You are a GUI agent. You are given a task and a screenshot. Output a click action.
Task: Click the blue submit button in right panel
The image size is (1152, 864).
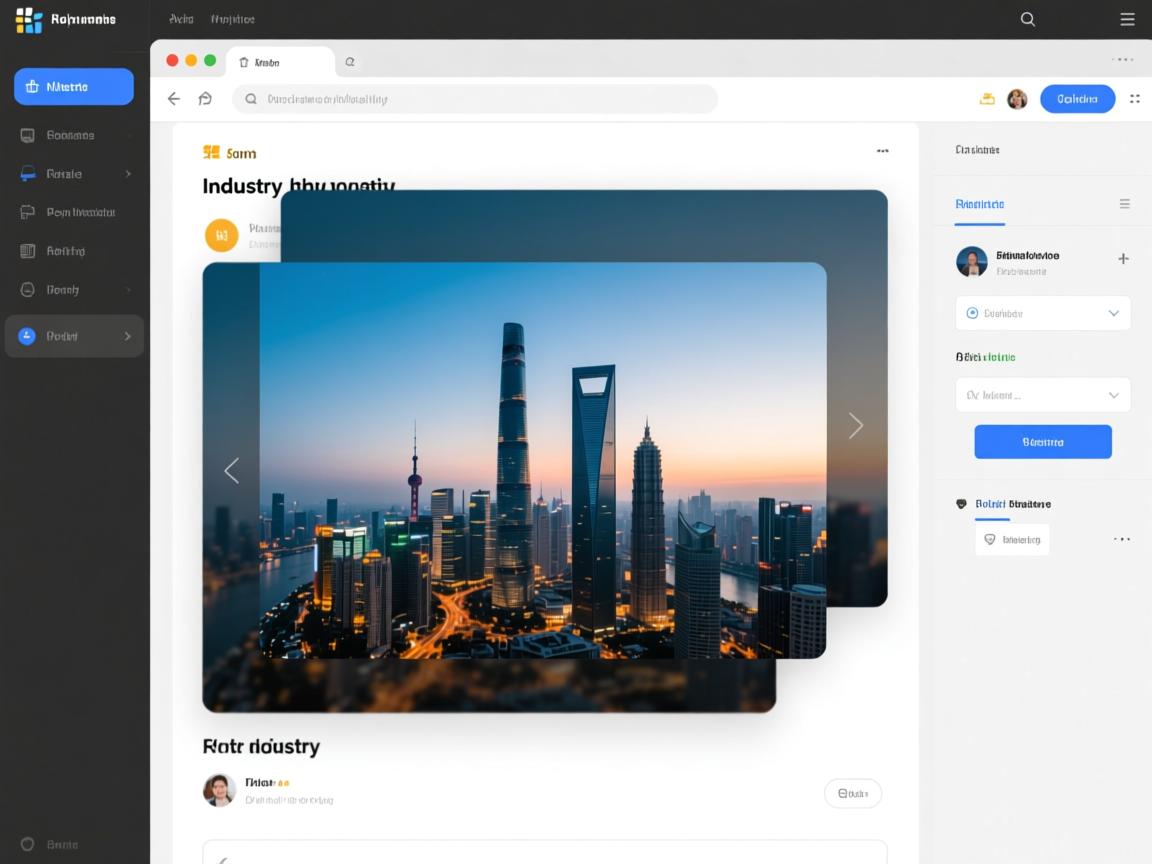point(1043,442)
